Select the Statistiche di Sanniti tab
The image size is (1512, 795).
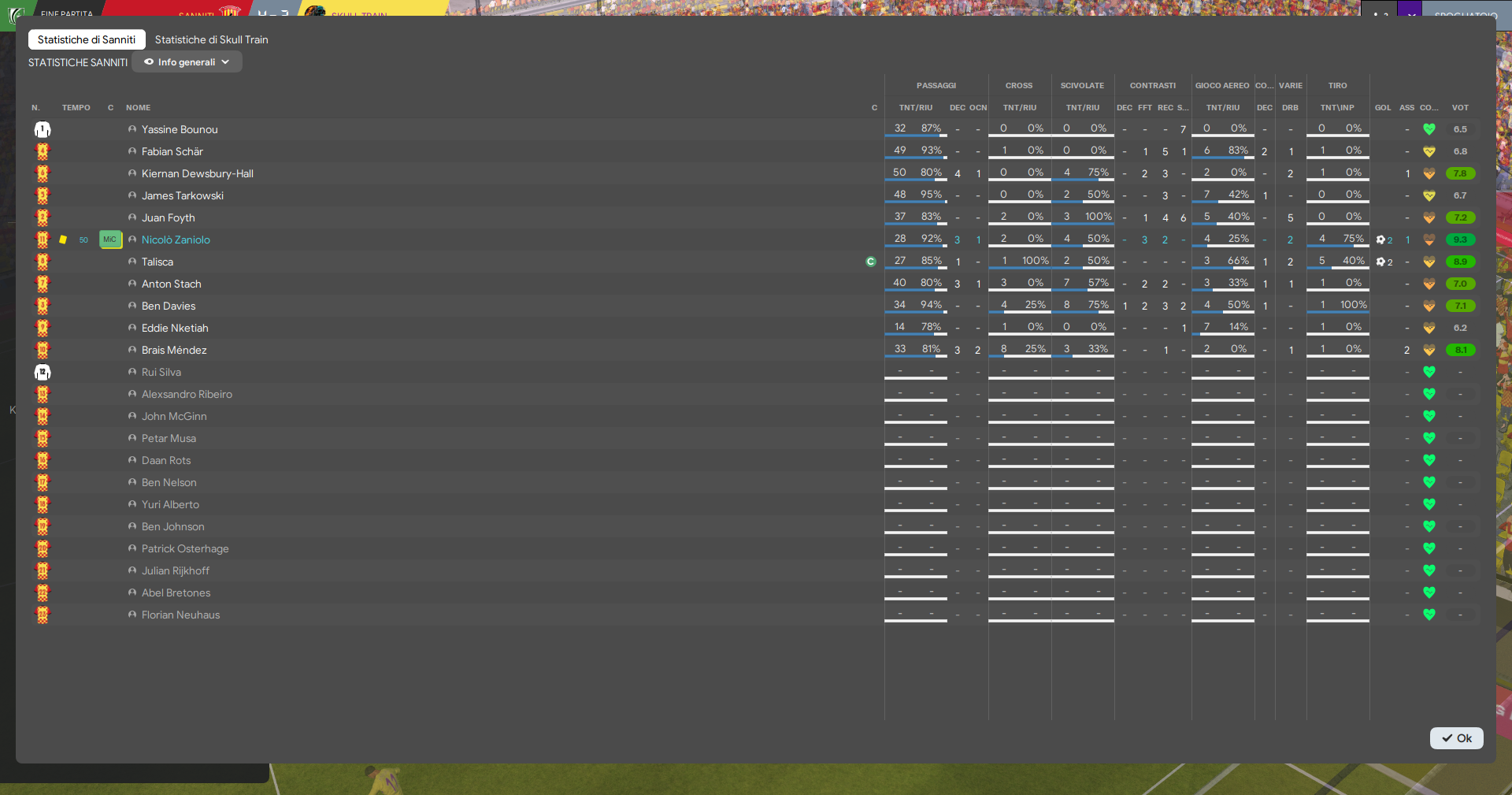[87, 39]
